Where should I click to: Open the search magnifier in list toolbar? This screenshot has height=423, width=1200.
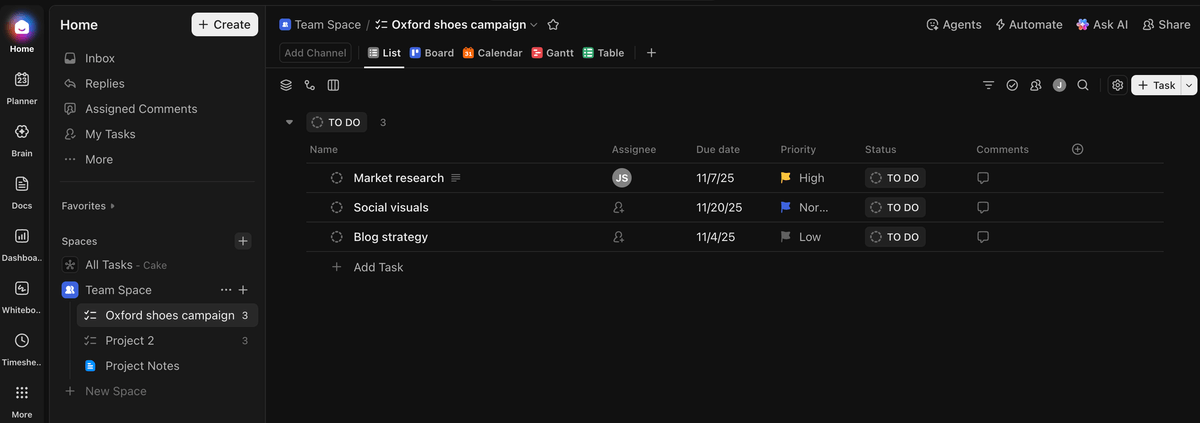click(1083, 86)
